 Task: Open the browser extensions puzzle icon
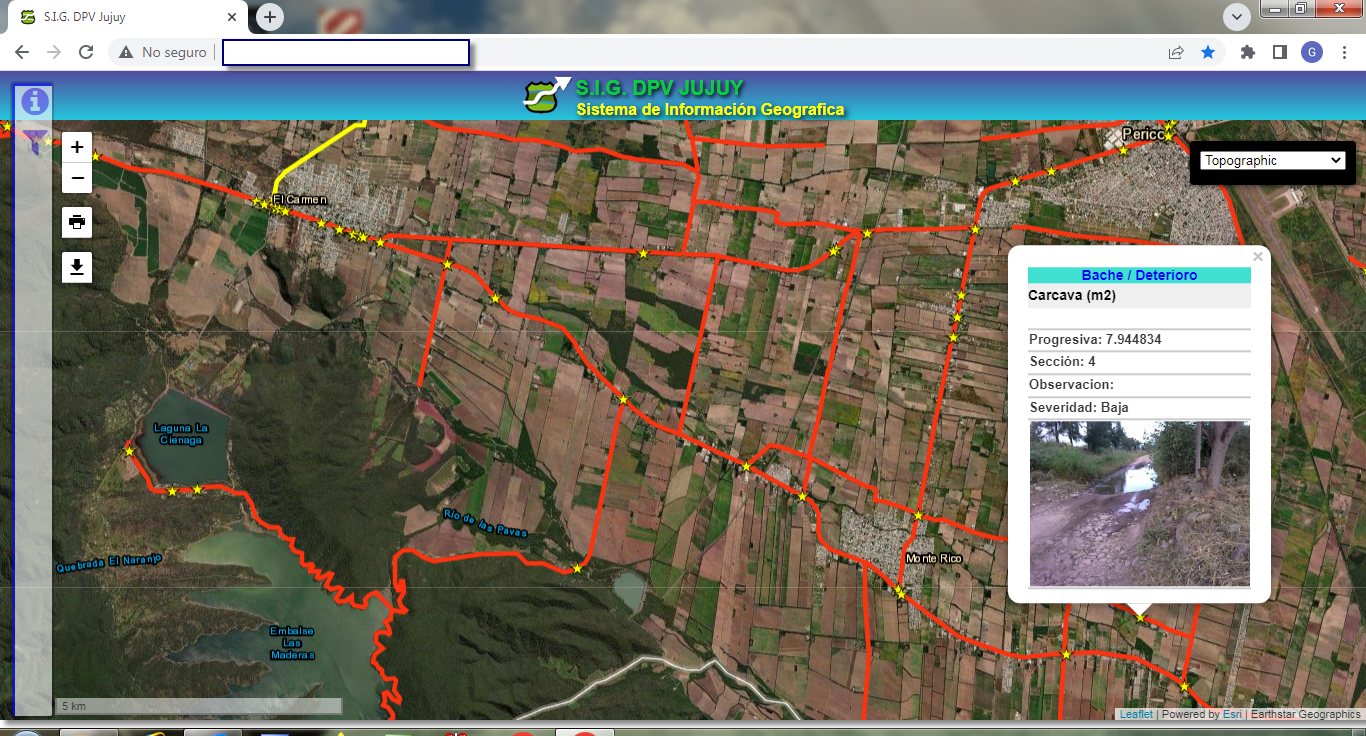[1247, 52]
